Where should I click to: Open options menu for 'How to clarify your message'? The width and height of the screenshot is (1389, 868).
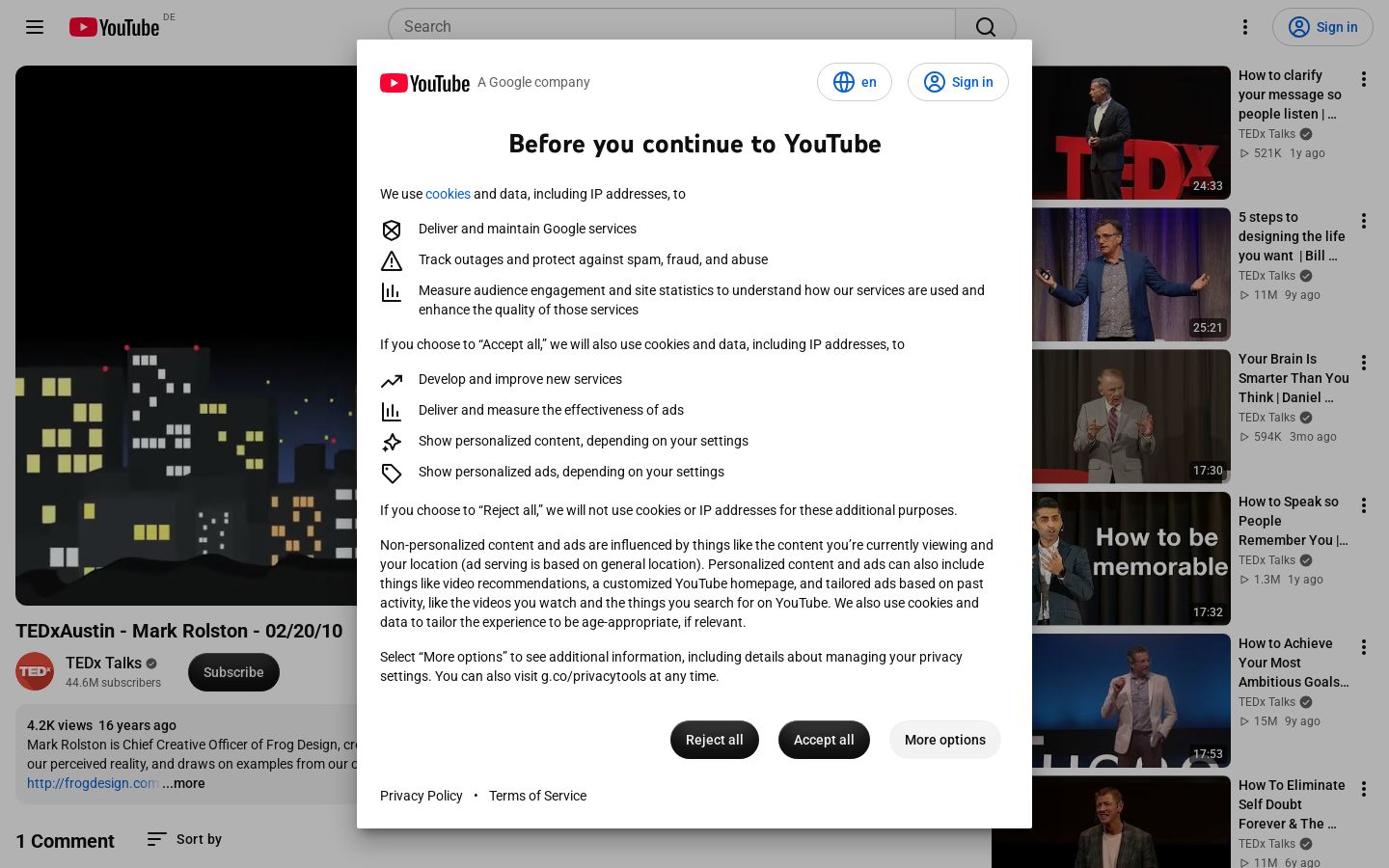[x=1364, y=79]
